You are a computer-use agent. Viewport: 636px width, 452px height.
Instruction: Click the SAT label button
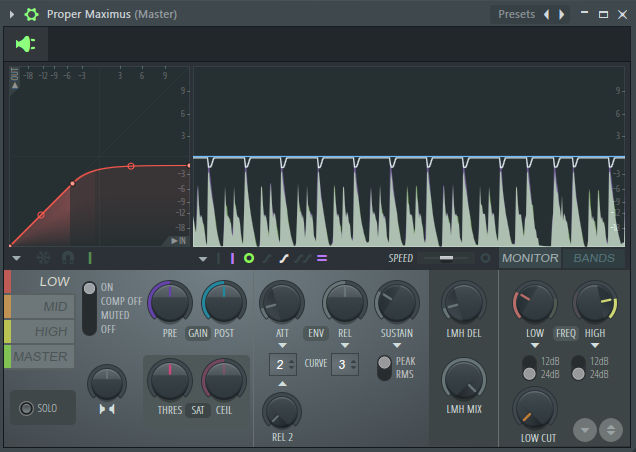click(x=198, y=410)
